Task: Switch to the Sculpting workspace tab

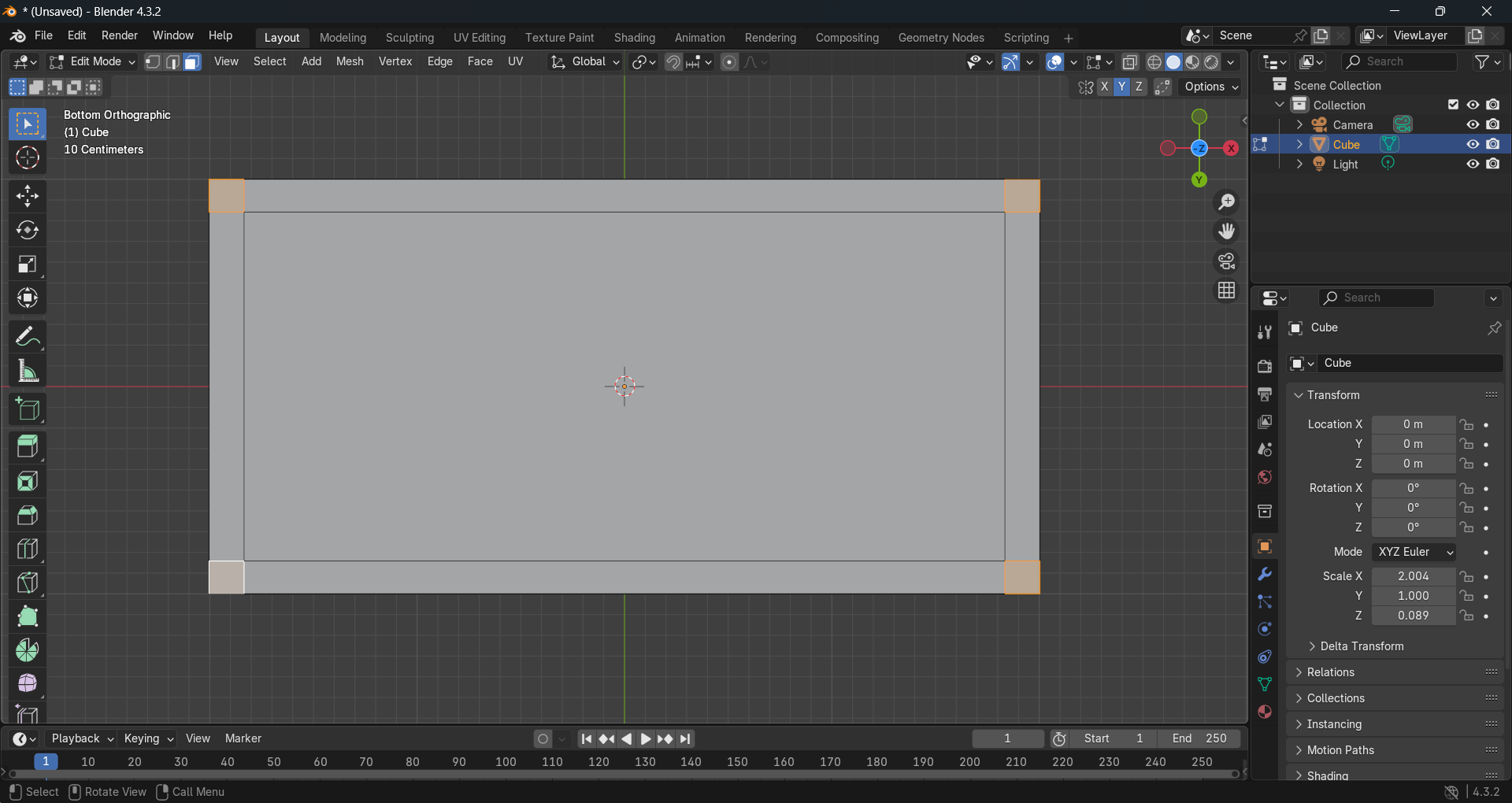Action: point(409,38)
